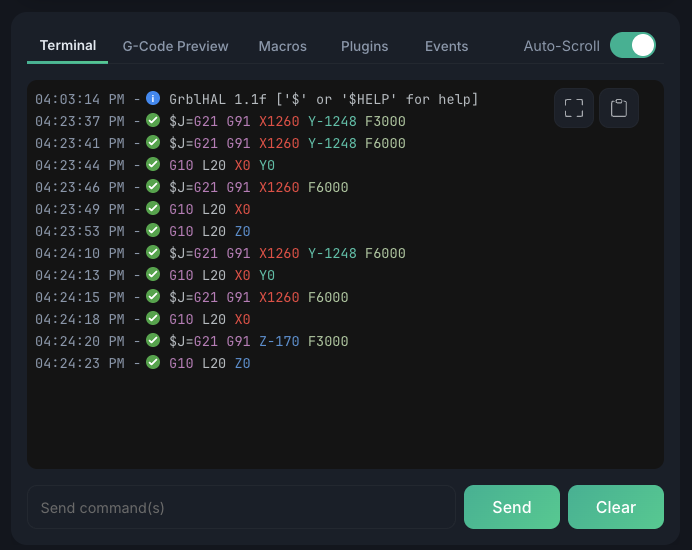Image resolution: width=692 pixels, height=550 pixels.
Task: Click the 04:03:14 PM timestamp
Action: pyautogui.click(x=80, y=99)
